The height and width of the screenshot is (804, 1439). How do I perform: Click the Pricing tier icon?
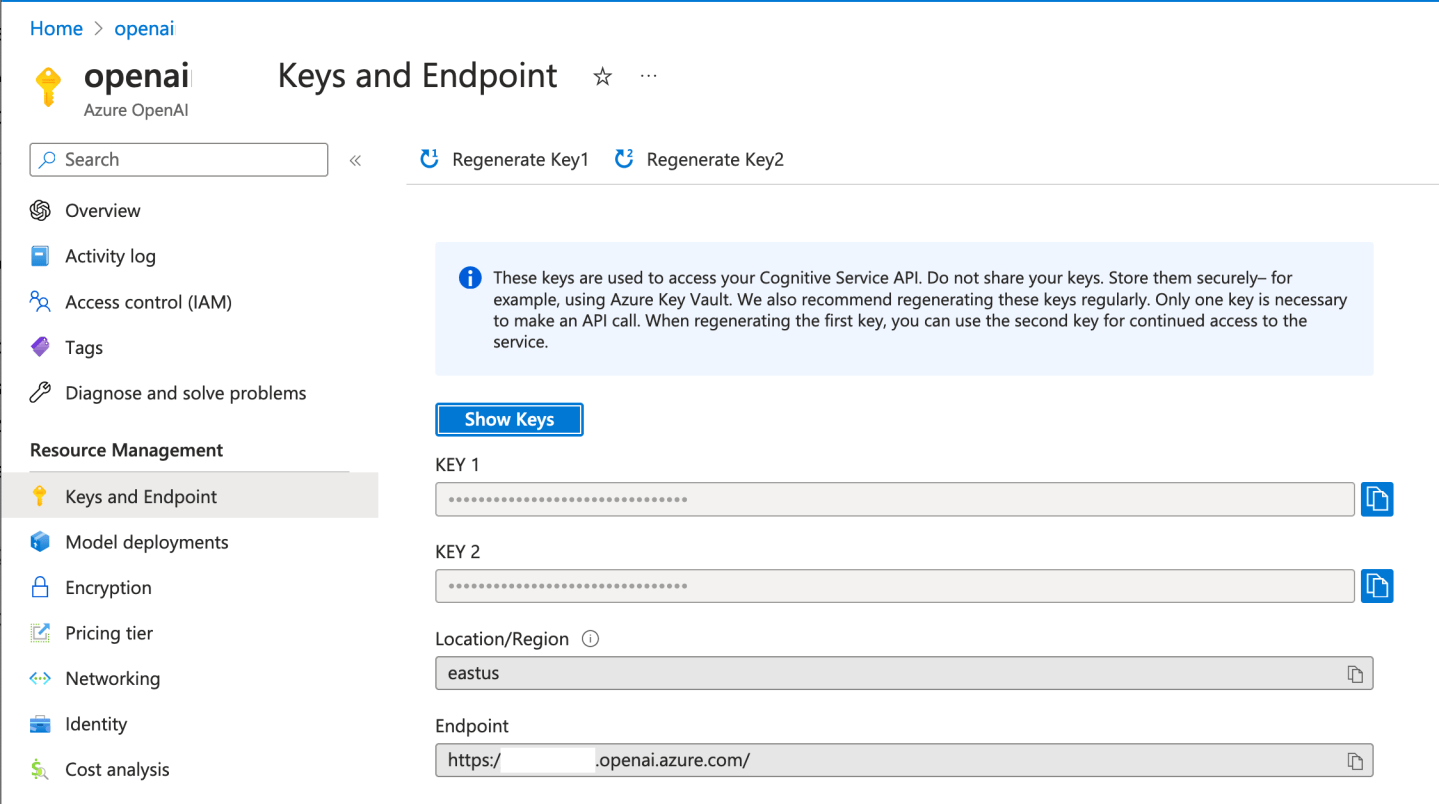[x=40, y=633]
